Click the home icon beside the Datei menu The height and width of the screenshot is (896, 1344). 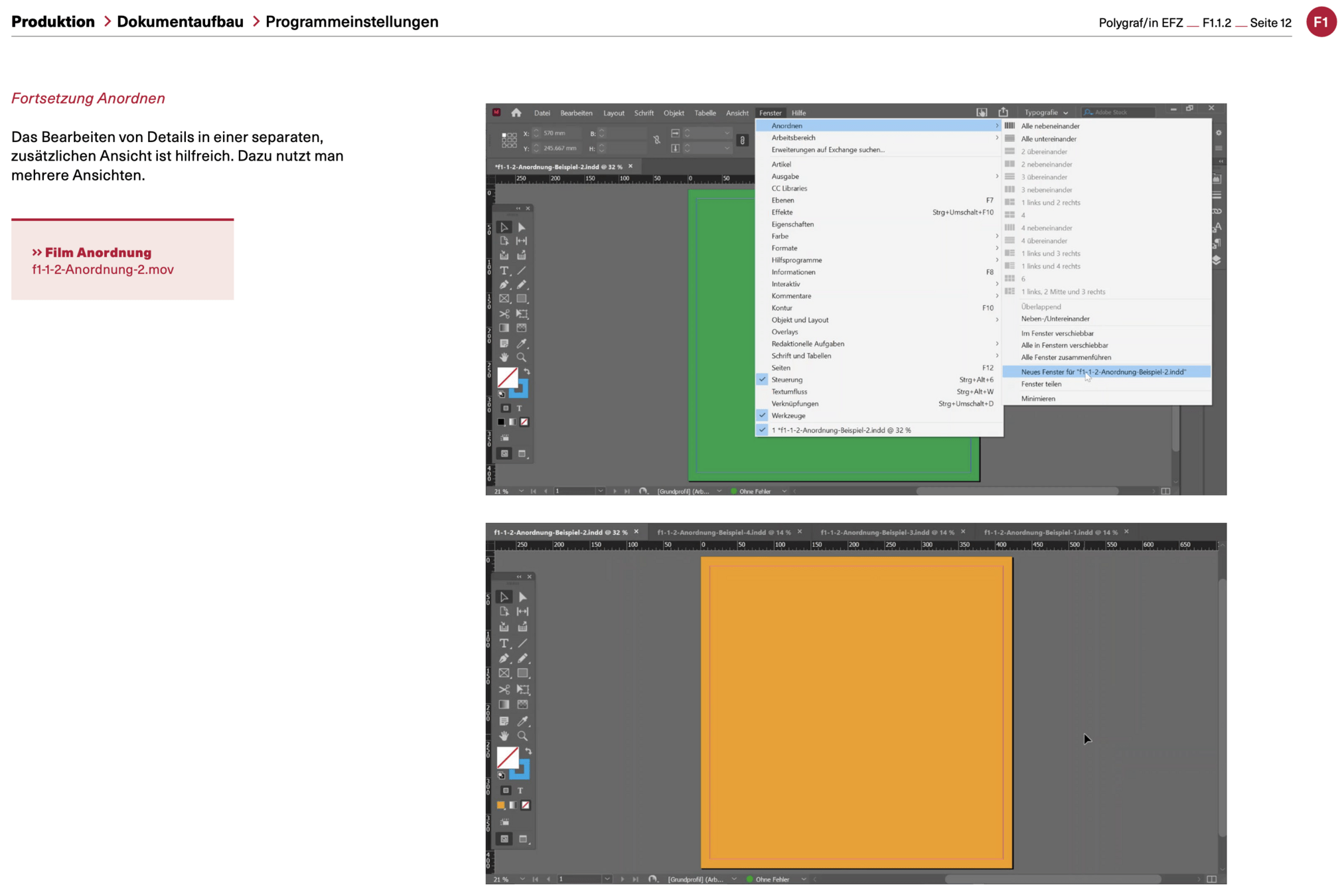point(516,113)
